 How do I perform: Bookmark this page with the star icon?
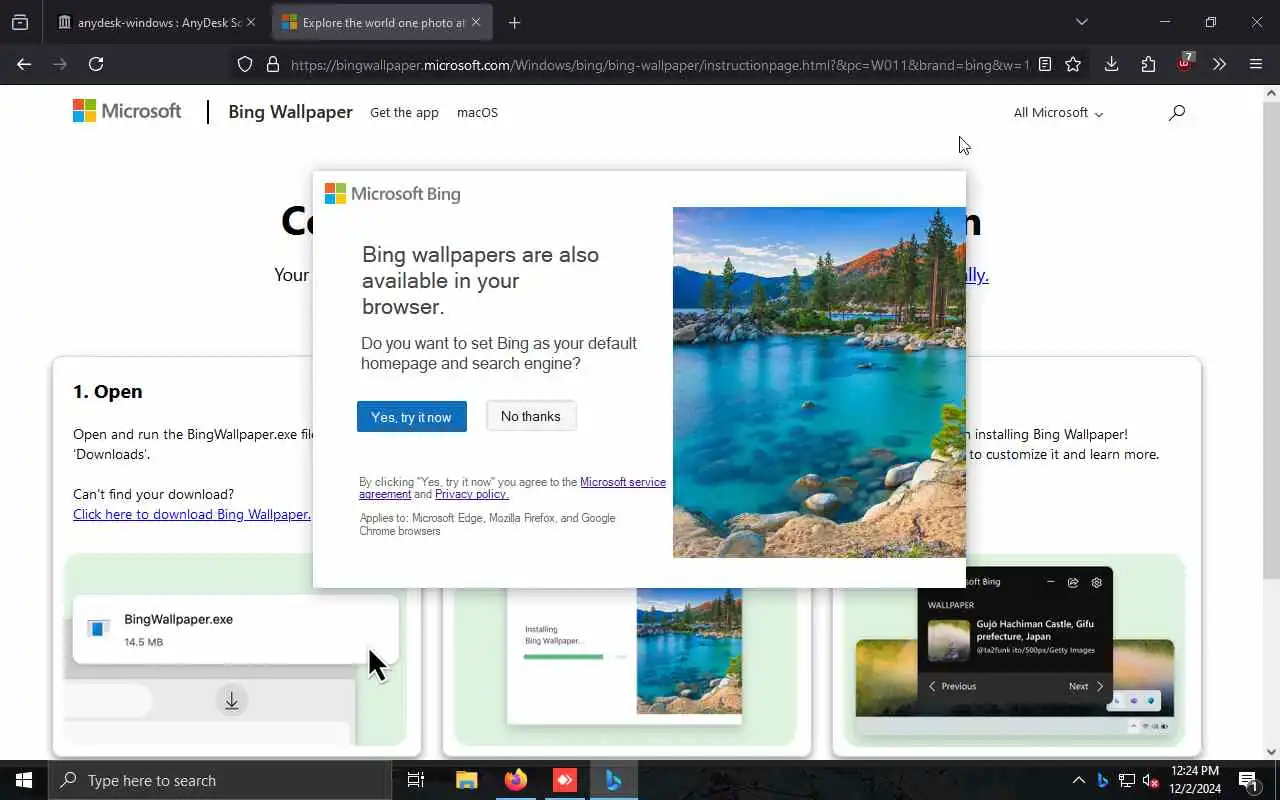[1073, 64]
